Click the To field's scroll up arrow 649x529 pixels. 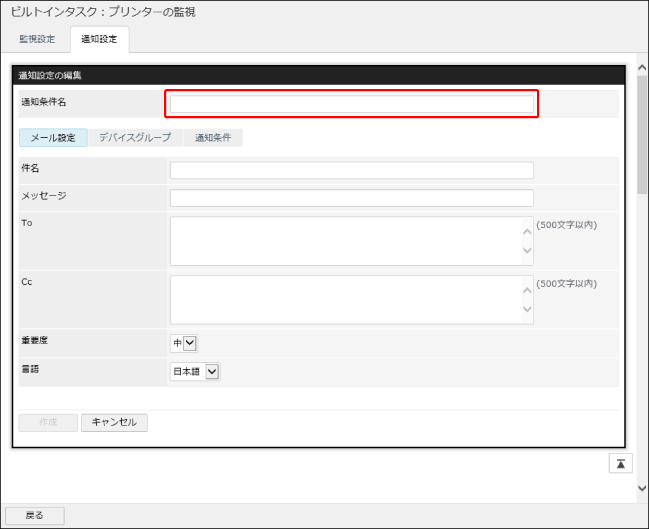click(527, 231)
